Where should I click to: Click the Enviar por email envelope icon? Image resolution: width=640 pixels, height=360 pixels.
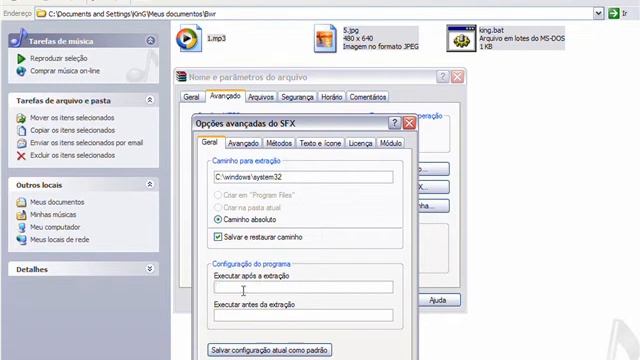[21, 143]
